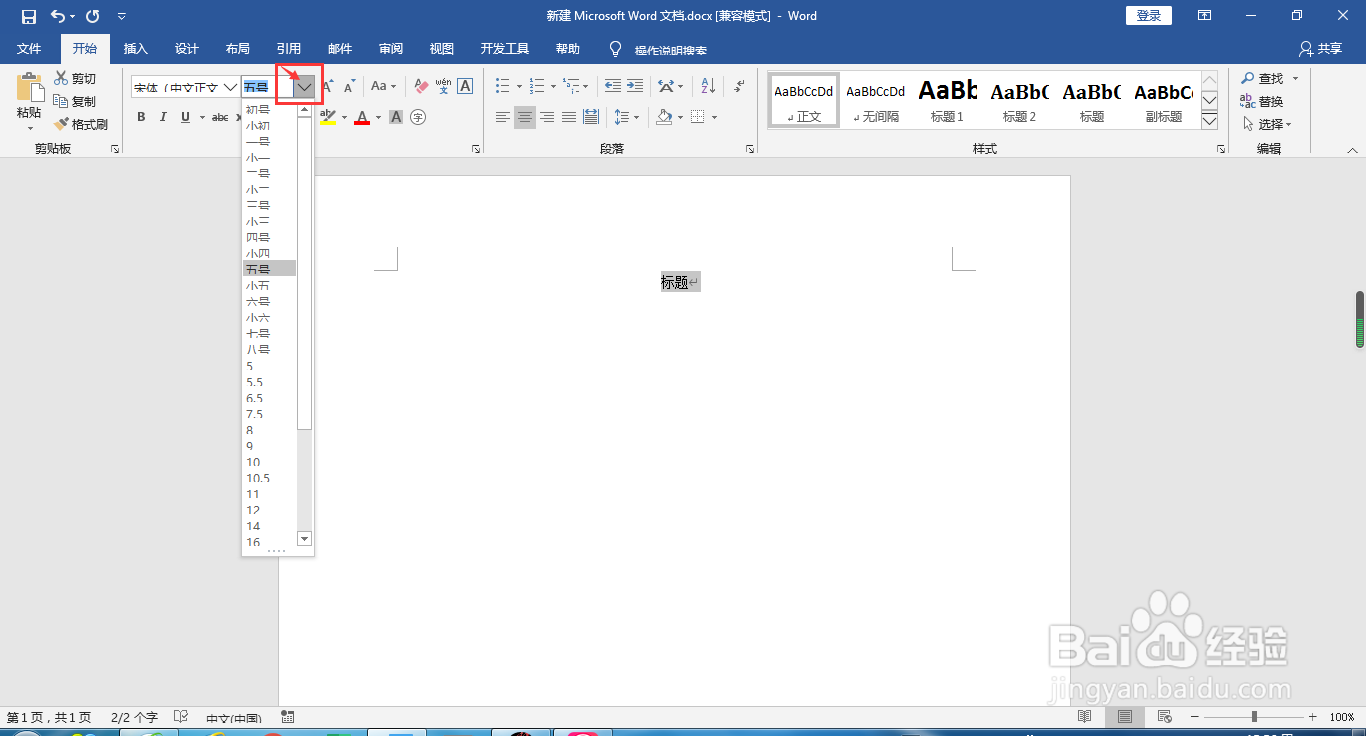
Task: Toggle Align Left paragraph alignment
Action: click(x=503, y=117)
